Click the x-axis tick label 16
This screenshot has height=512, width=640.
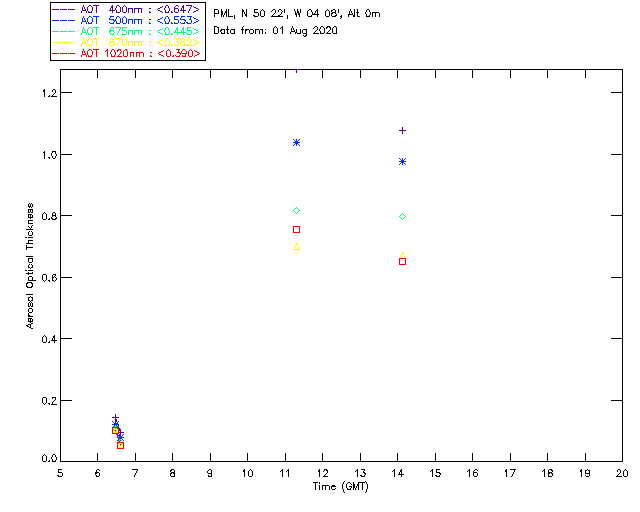tap(472, 473)
